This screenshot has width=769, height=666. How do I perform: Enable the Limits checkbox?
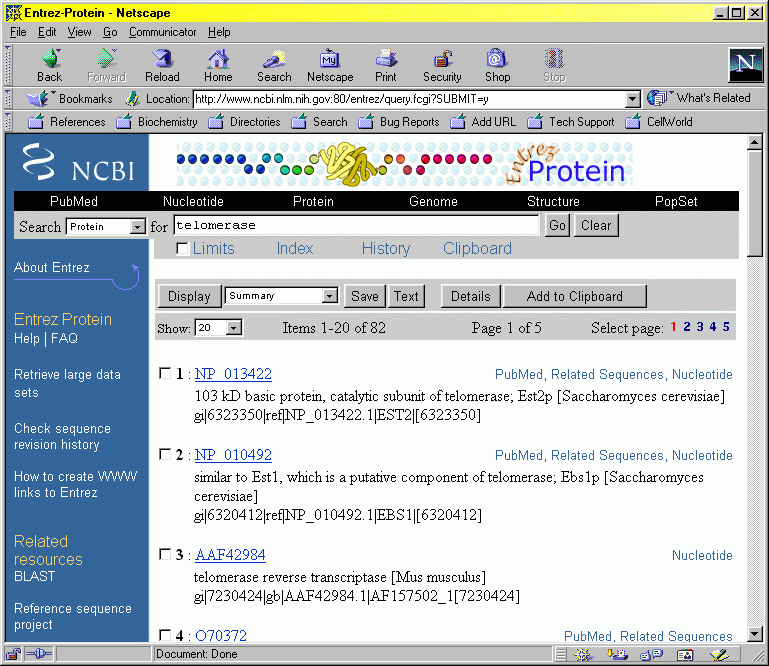click(182, 249)
